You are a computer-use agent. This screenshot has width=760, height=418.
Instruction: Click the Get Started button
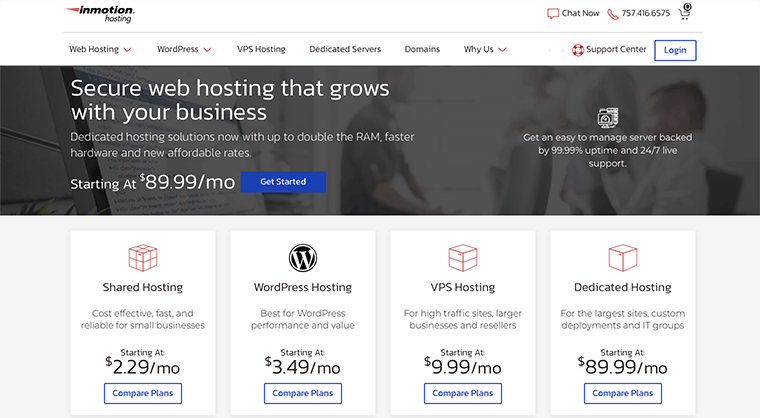pyautogui.click(x=283, y=182)
